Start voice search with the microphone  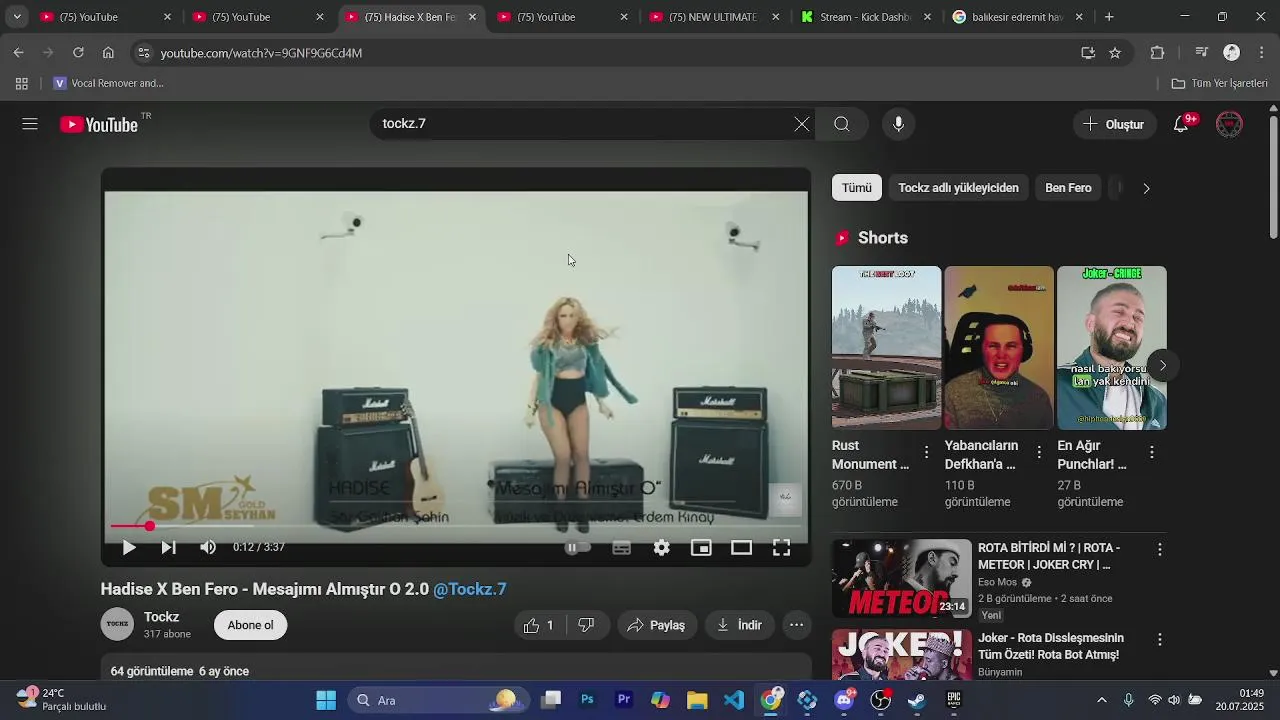[898, 124]
